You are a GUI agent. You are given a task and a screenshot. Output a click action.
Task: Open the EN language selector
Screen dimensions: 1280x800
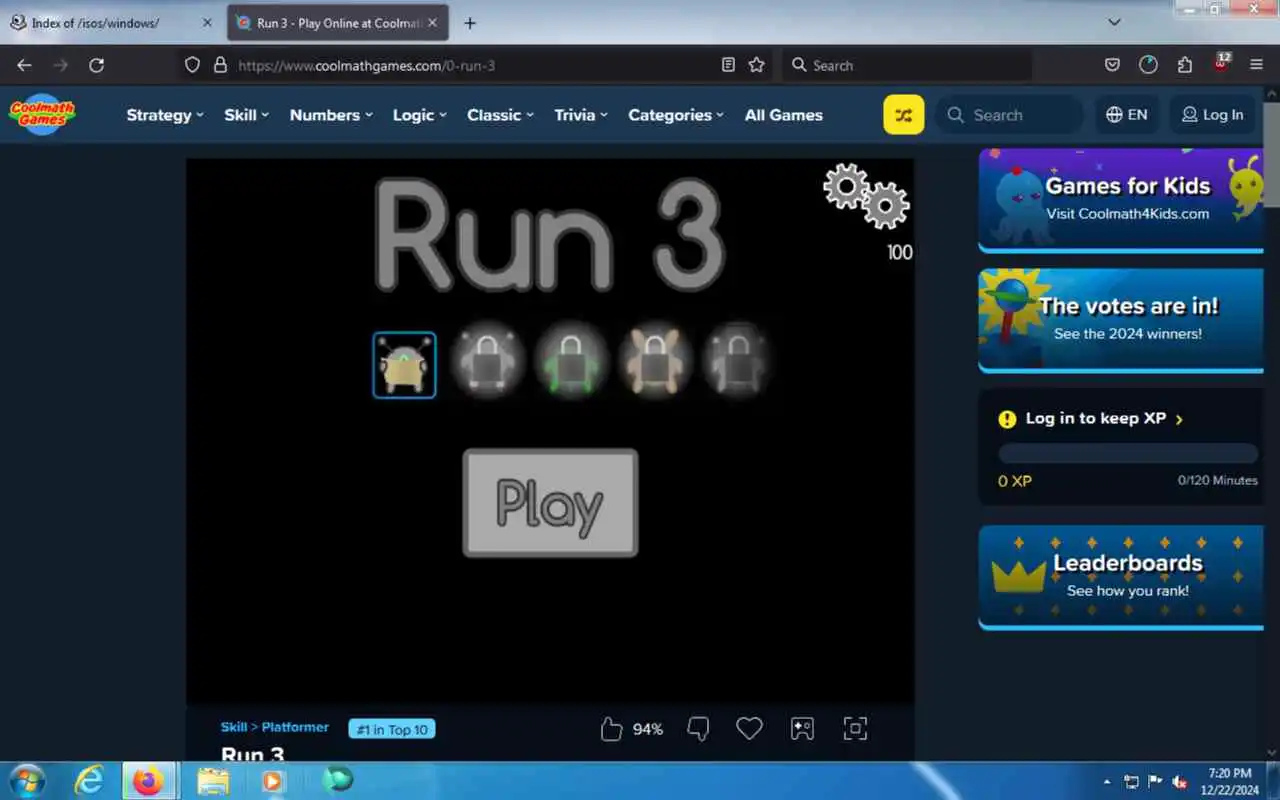coord(1127,115)
